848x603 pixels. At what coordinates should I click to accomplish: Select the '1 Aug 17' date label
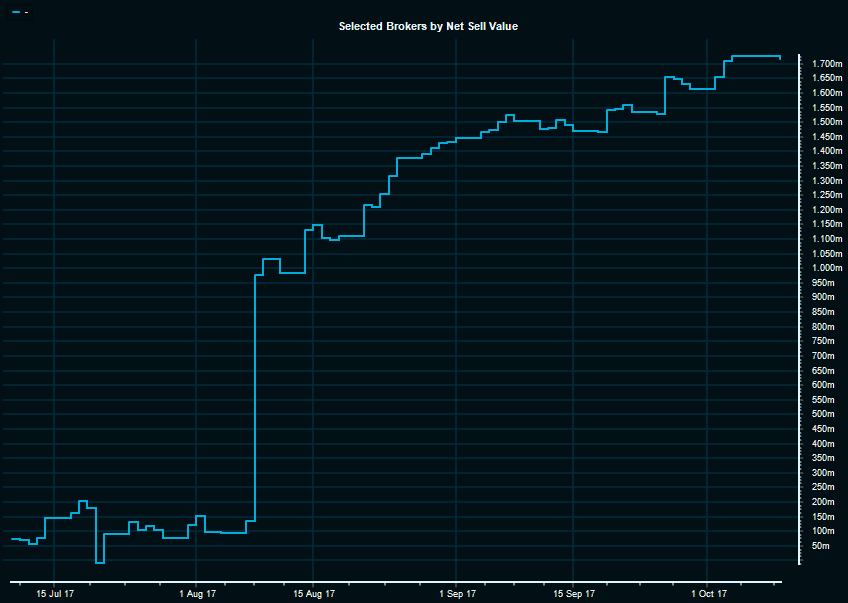(196, 594)
